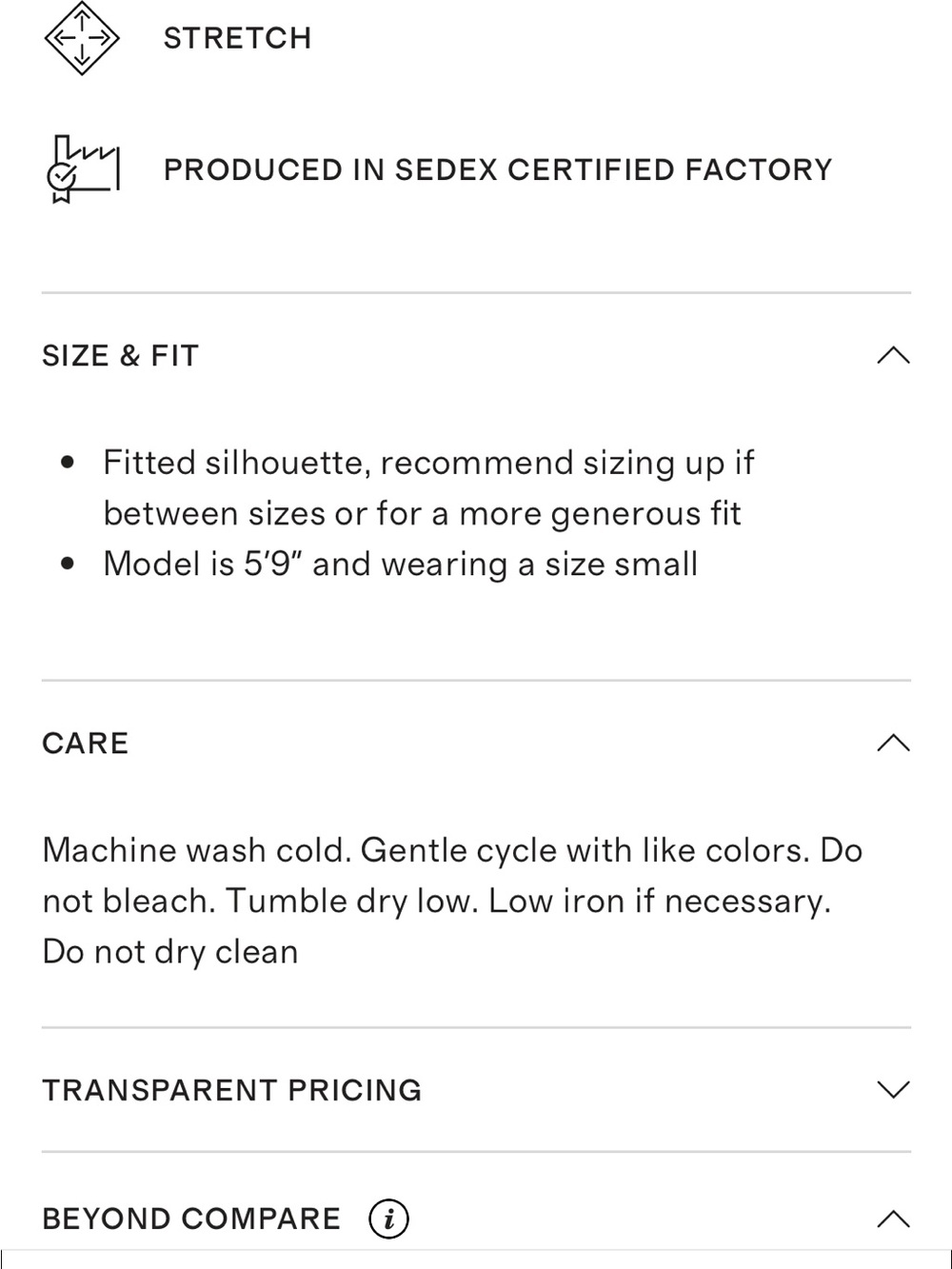Collapse the Care section chevron
This screenshot has width=952, height=1269.
893,743
